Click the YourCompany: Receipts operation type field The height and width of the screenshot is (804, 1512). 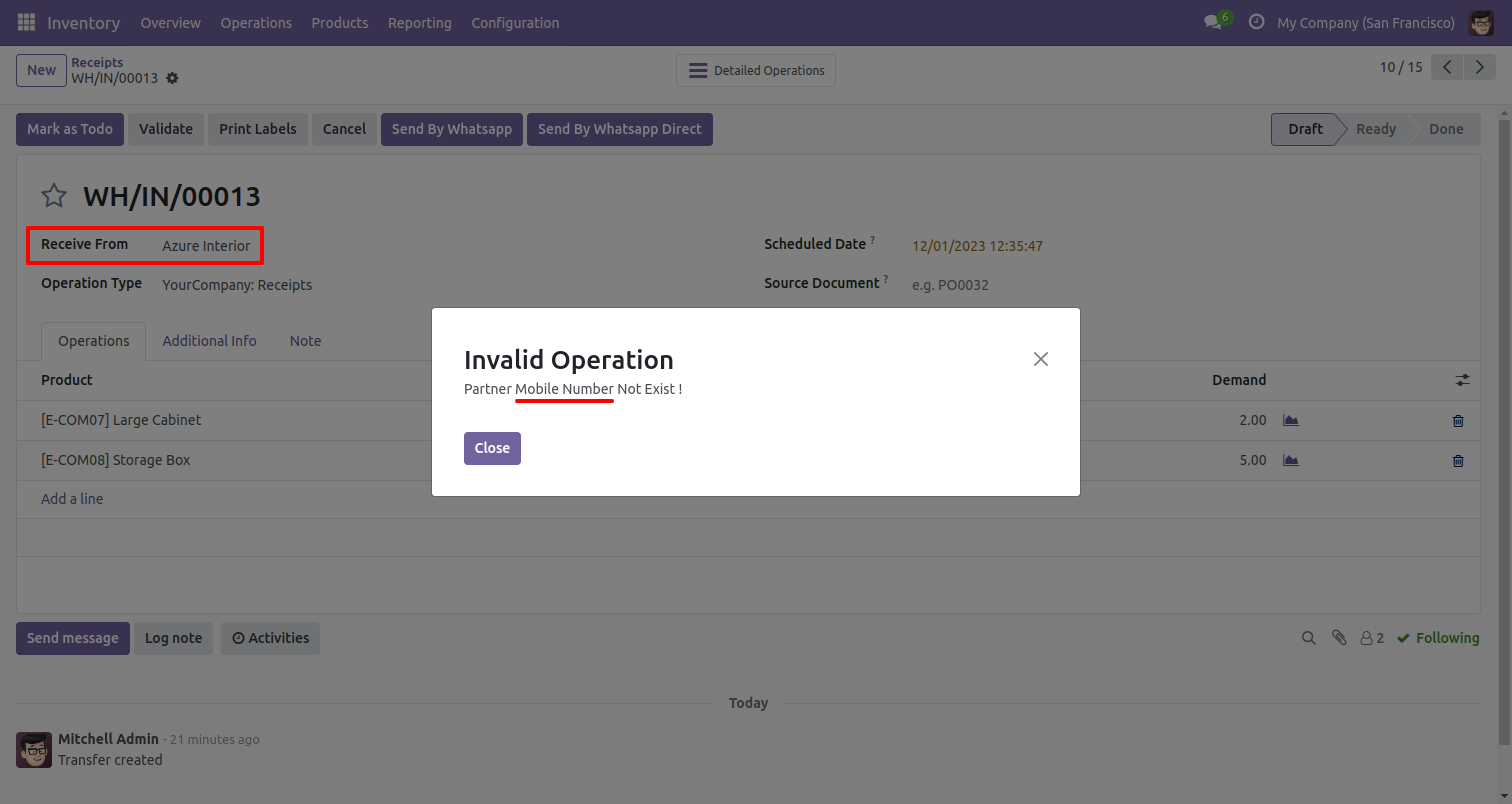point(237,285)
